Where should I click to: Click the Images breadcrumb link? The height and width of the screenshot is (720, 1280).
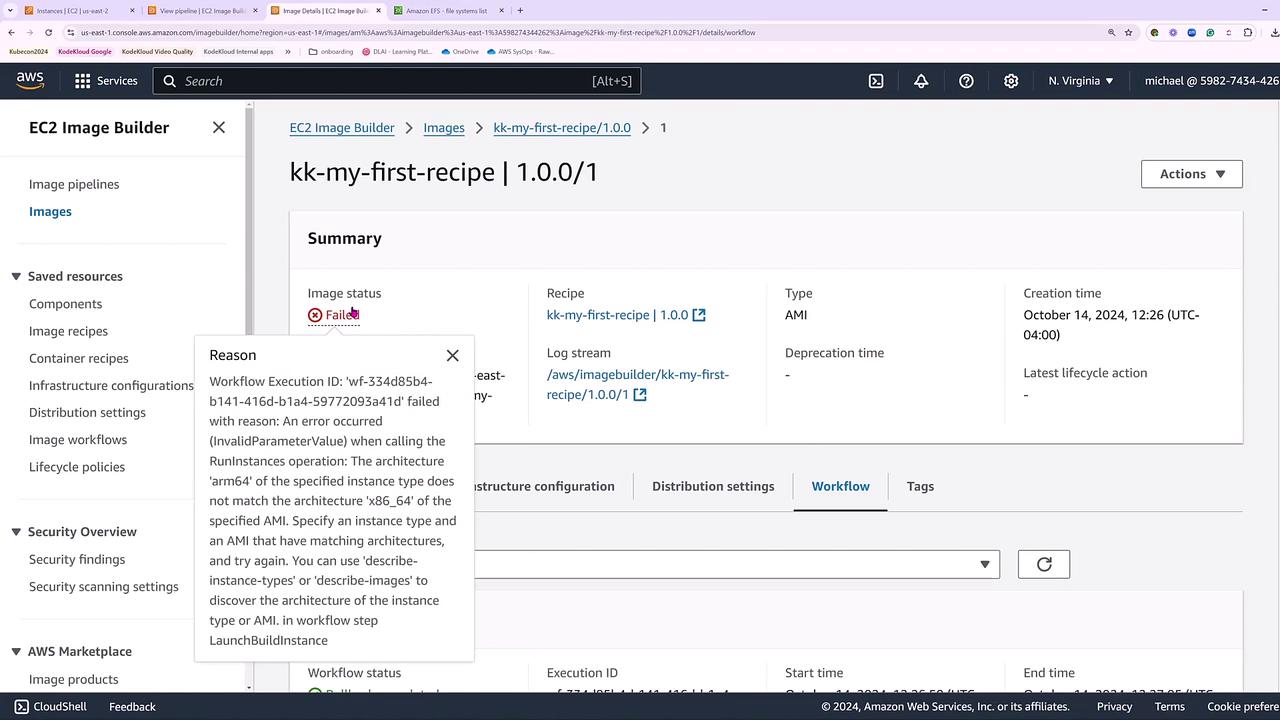pos(444,128)
